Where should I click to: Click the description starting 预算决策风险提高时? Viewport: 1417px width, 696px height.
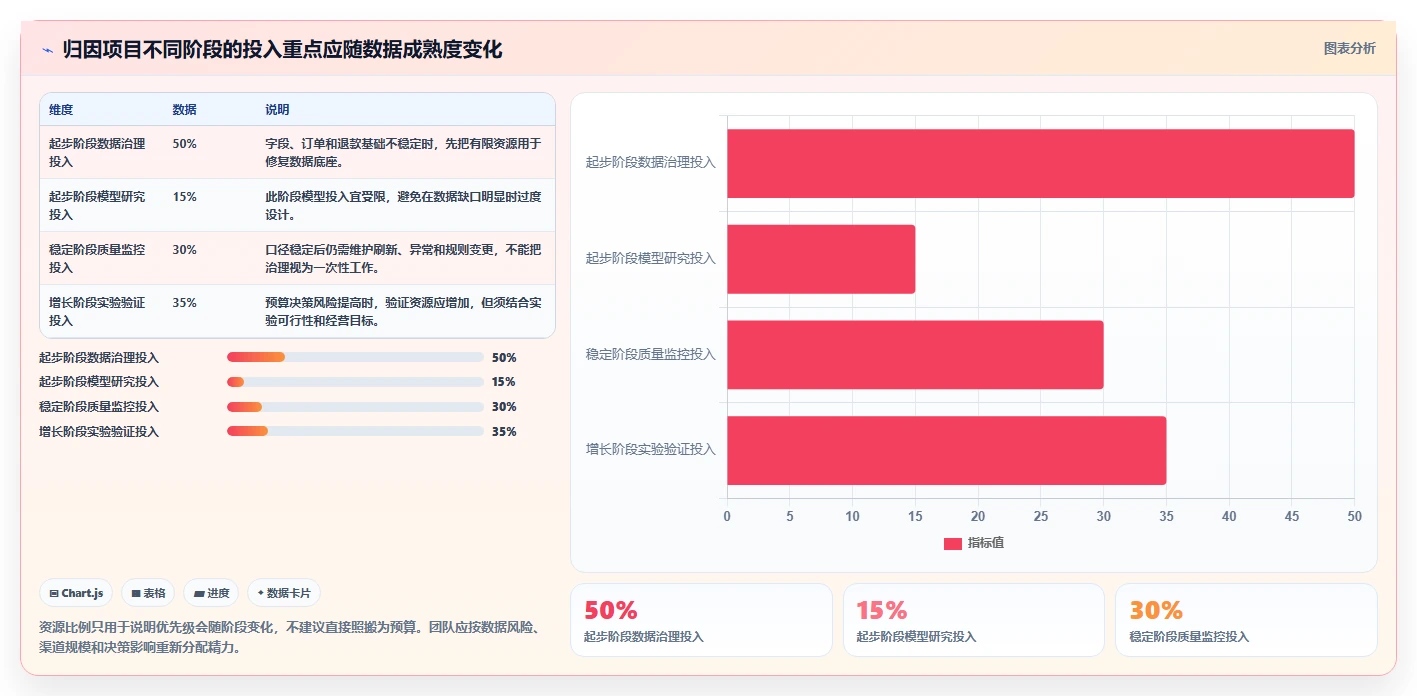click(403, 311)
